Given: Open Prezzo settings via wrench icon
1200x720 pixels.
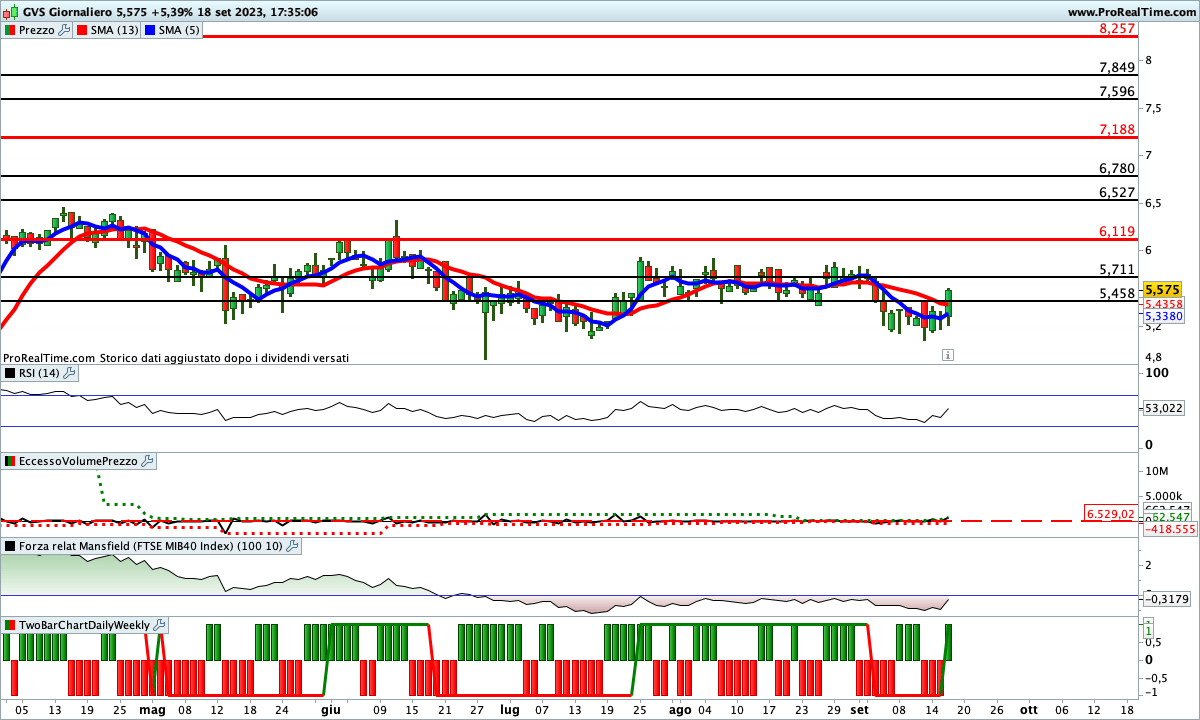Looking at the screenshot, I should click(64, 30).
